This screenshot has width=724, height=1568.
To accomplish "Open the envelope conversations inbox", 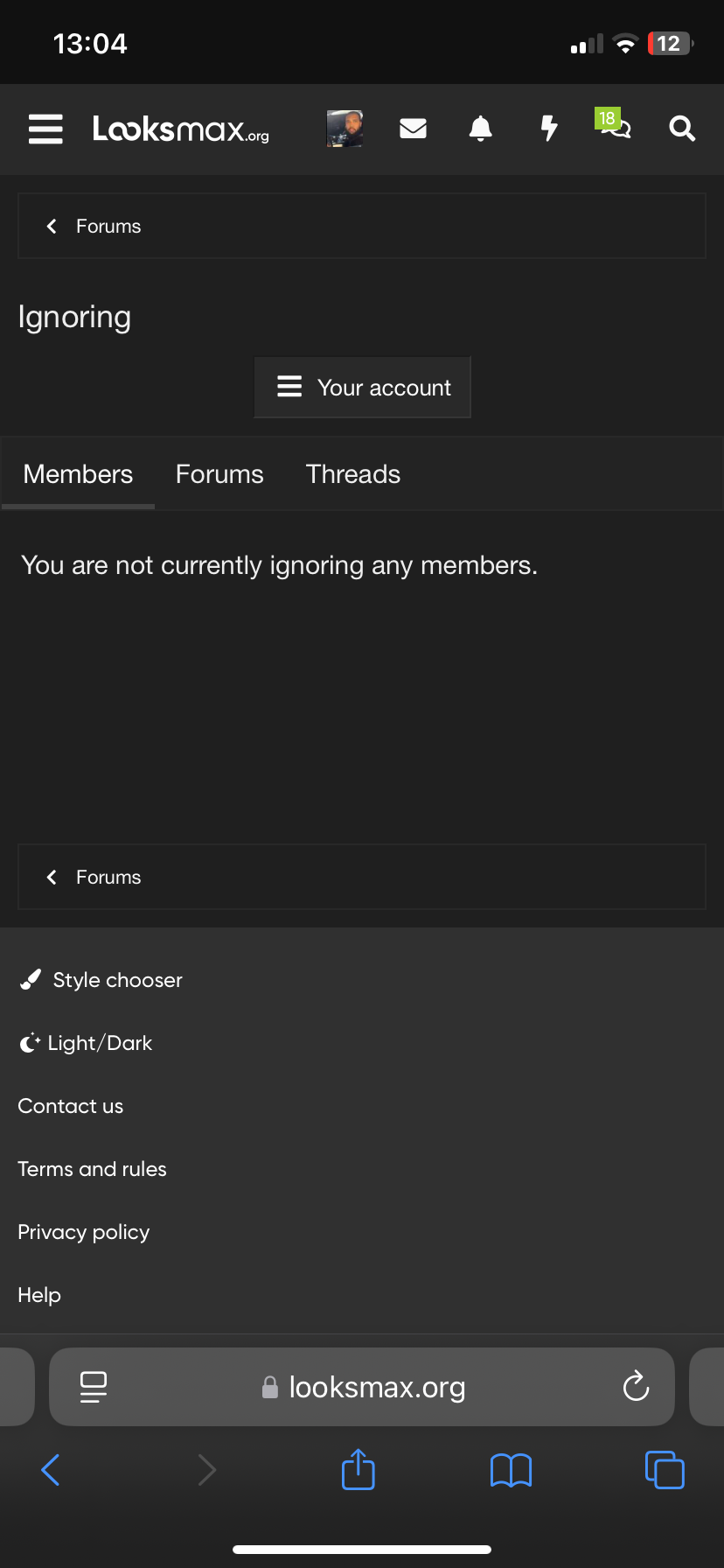I will (x=413, y=129).
